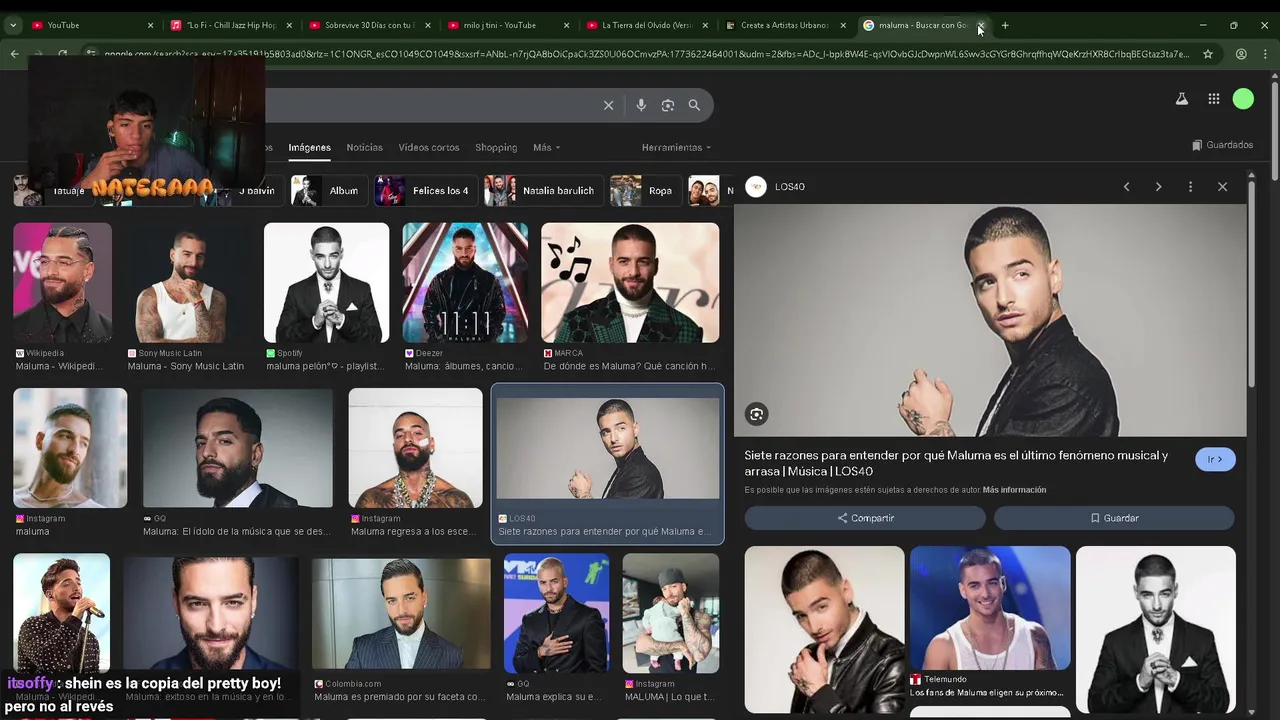
Task: Reload the page
Action: [x=62, y=54]
